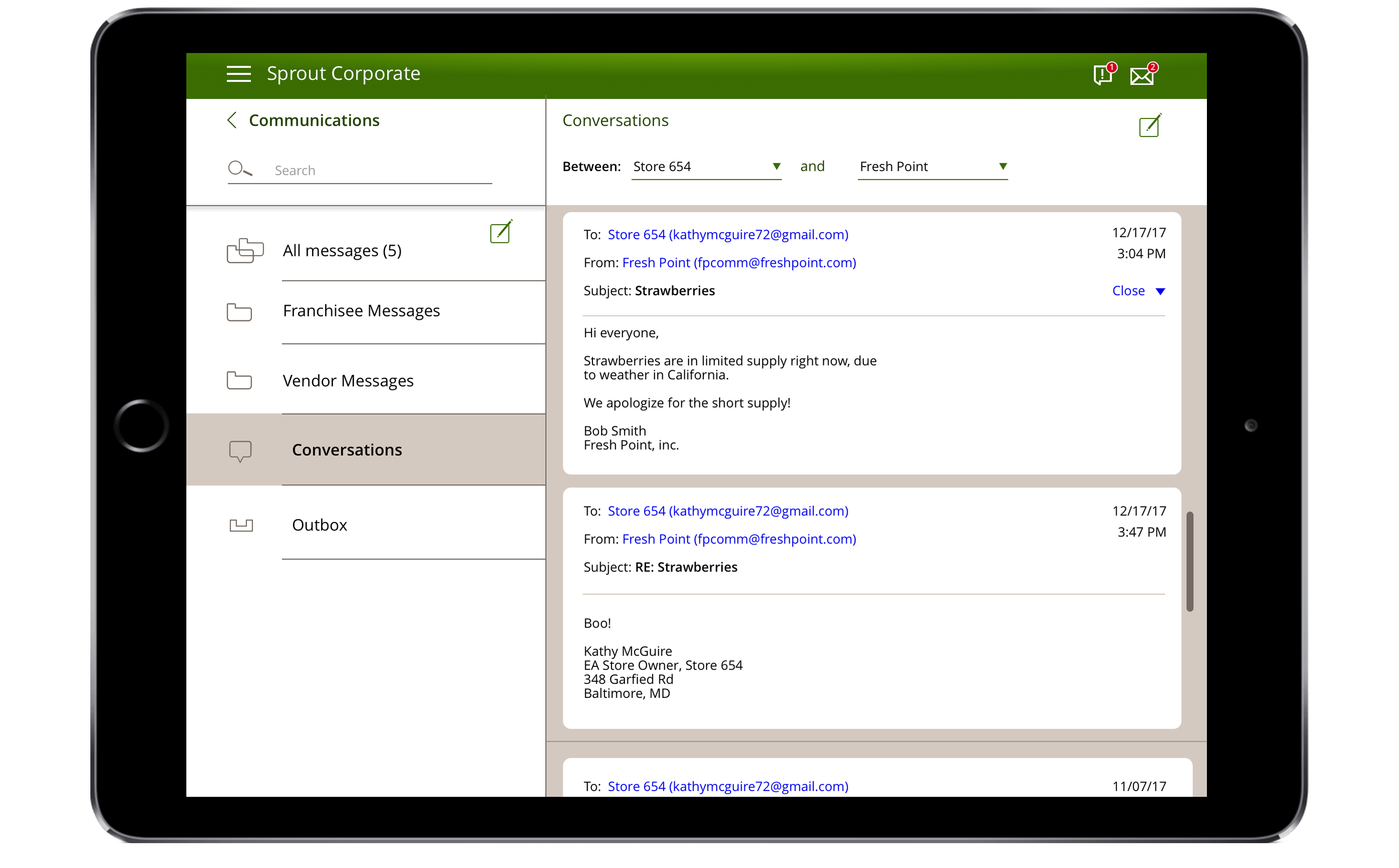Image resolution: width=1399 pixels, height=868 pixels.
Task: Click the search magnifier icon
Action: coord(239,169)
